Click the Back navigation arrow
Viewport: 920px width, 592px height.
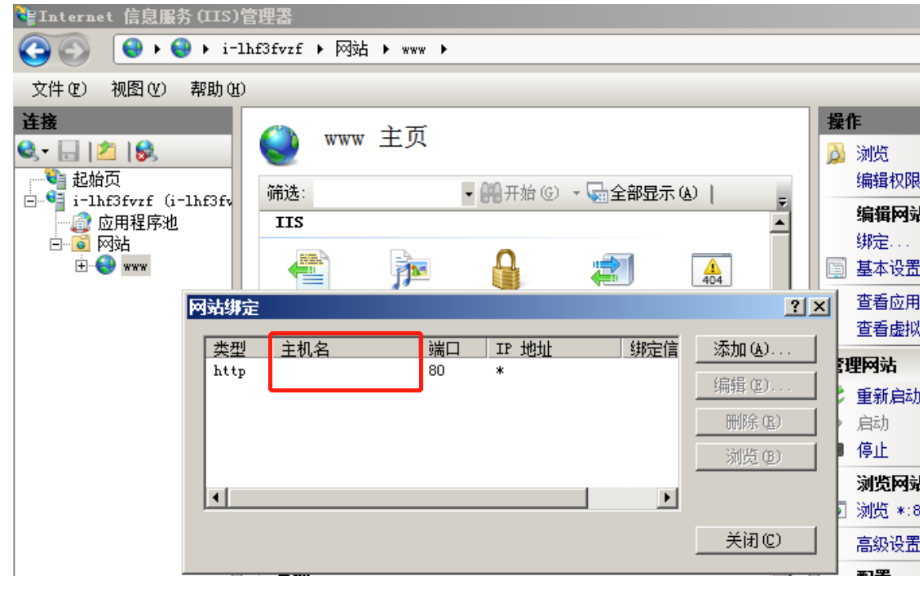coord(35,50)
